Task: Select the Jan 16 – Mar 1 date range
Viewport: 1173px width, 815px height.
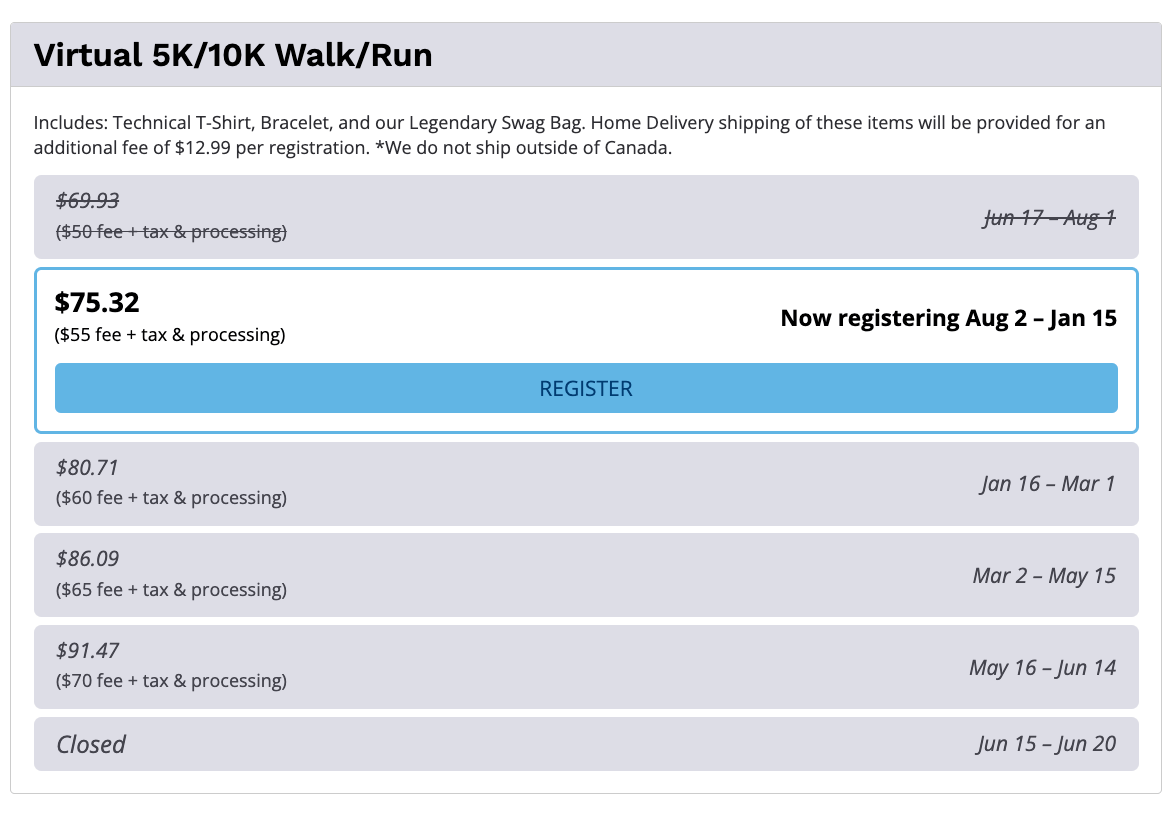Action: pos(1048,484)
